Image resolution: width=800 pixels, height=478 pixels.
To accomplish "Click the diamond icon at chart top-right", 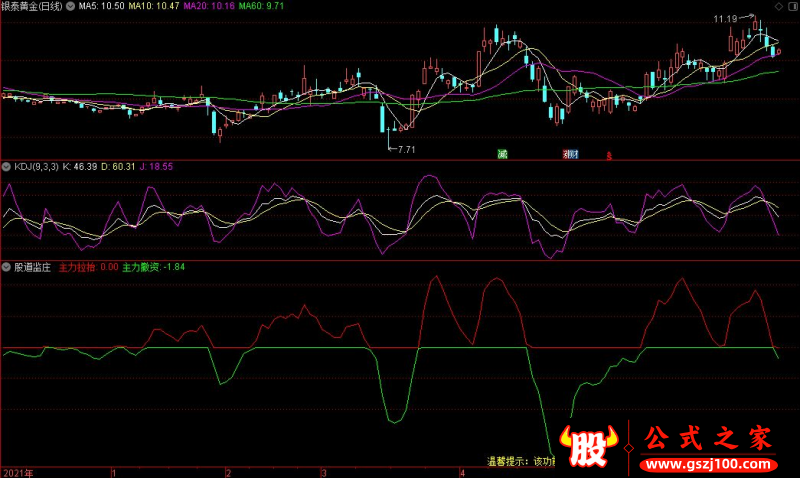I will (x=779, y=6).
